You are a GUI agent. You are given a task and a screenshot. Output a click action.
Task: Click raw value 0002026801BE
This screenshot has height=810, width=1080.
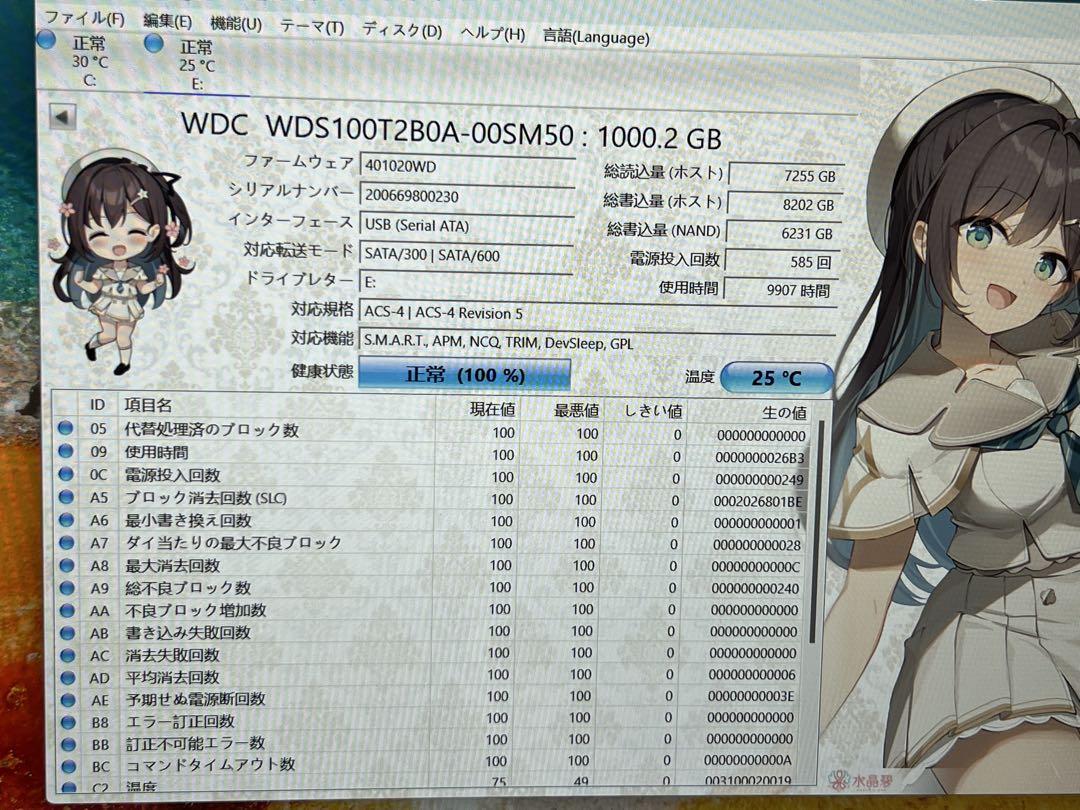click(758, 502)
